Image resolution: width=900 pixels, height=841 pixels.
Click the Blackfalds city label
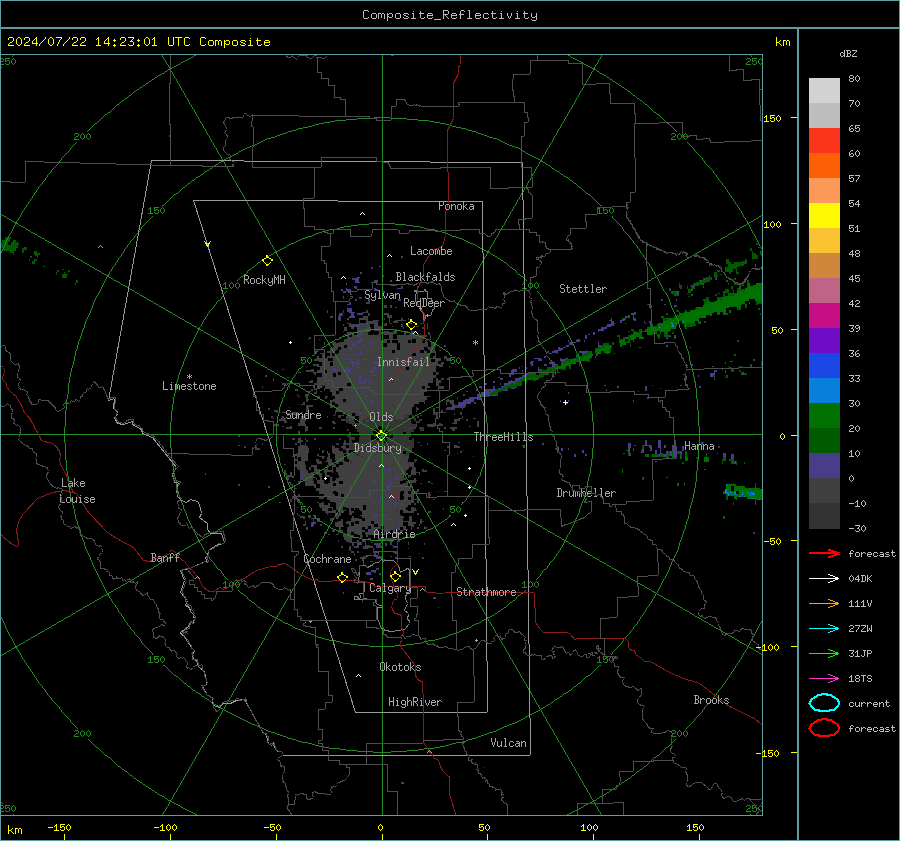(x=425, y=277)
